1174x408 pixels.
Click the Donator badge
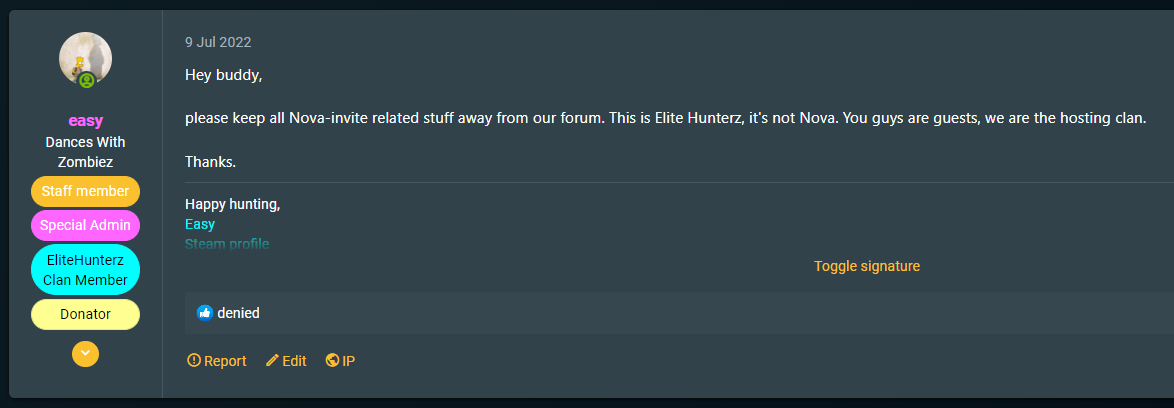pyautogui.click(x=85, y=314)
